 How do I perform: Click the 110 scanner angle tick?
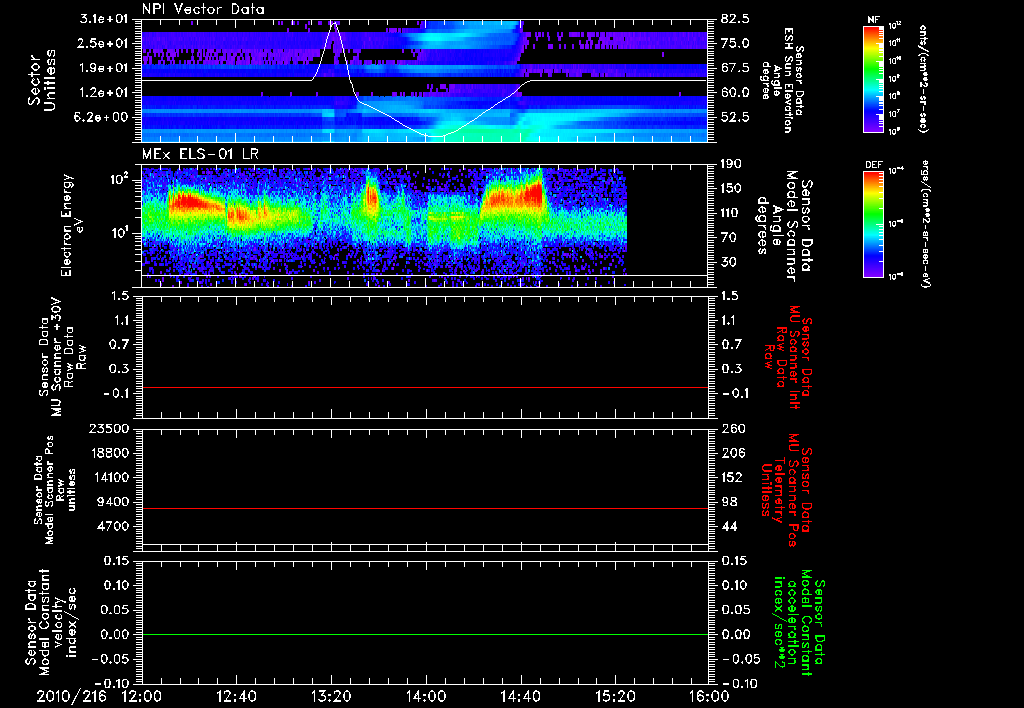click(732, 213)
